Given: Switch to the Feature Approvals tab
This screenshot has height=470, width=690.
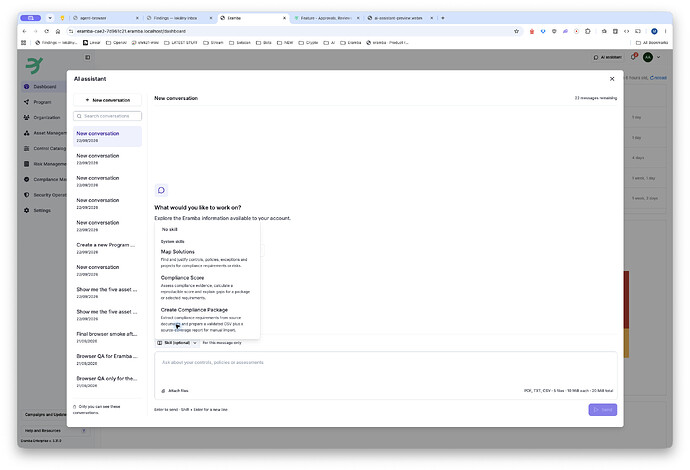Looking at the screenshot, I should 325,18.
